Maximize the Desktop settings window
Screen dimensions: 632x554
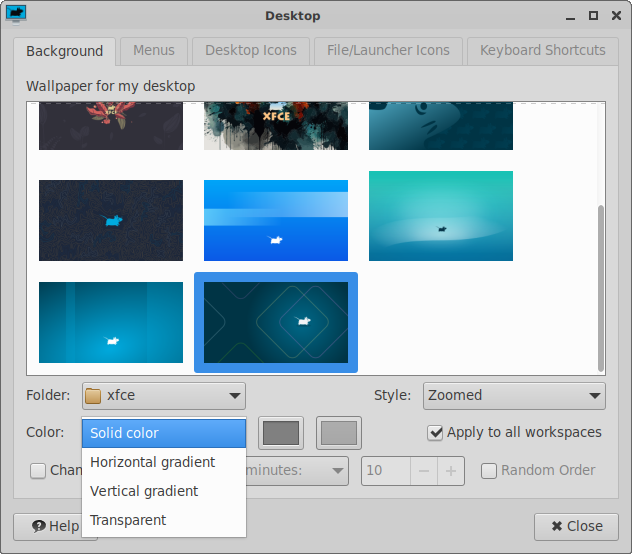pyautogui.click(x=593, y=15)
